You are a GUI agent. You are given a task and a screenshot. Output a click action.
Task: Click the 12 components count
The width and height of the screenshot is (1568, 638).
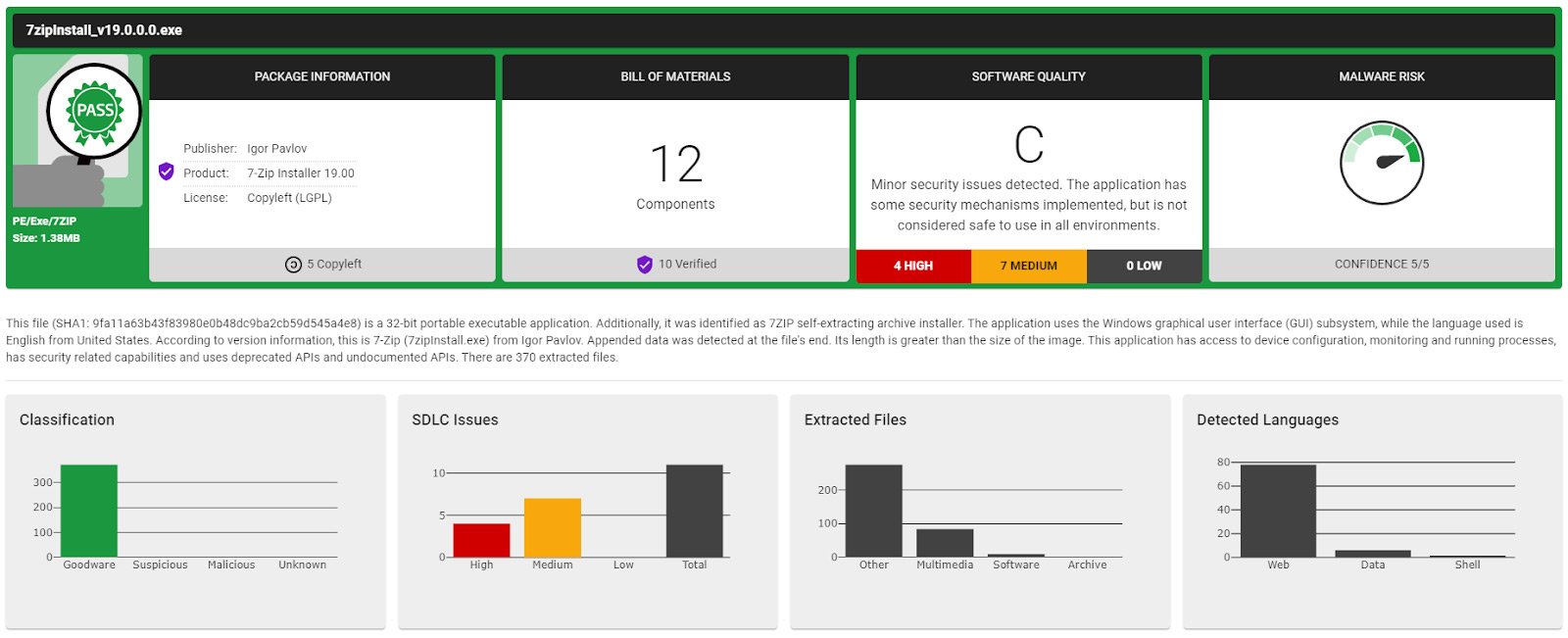(x=676, y=164)
